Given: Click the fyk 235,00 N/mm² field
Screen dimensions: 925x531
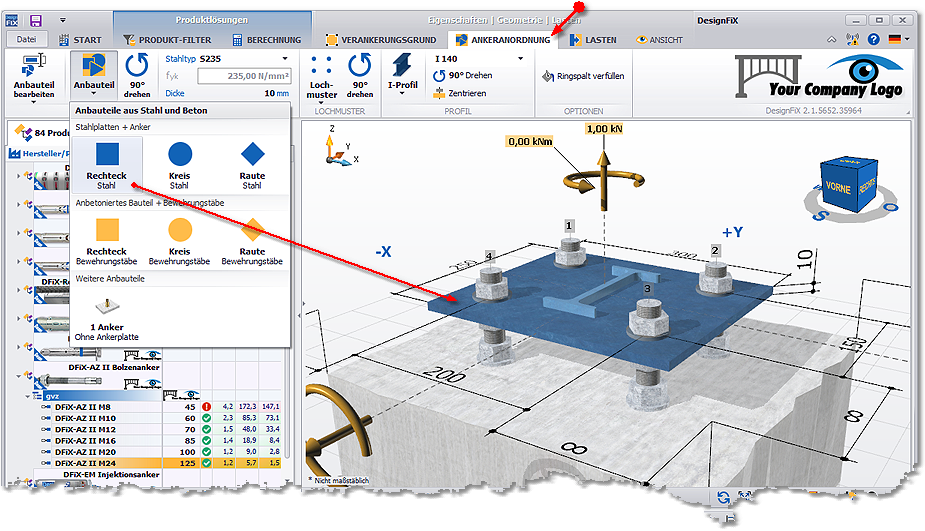Looking at the screenshot, I should point(244,76).
